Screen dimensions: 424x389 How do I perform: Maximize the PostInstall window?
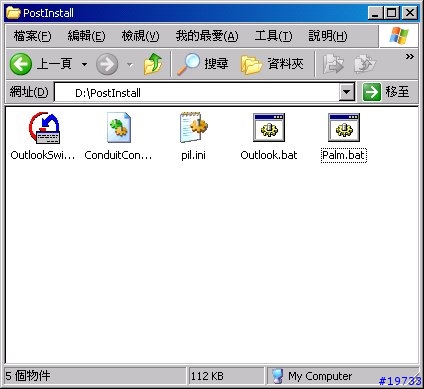point(392,13)
